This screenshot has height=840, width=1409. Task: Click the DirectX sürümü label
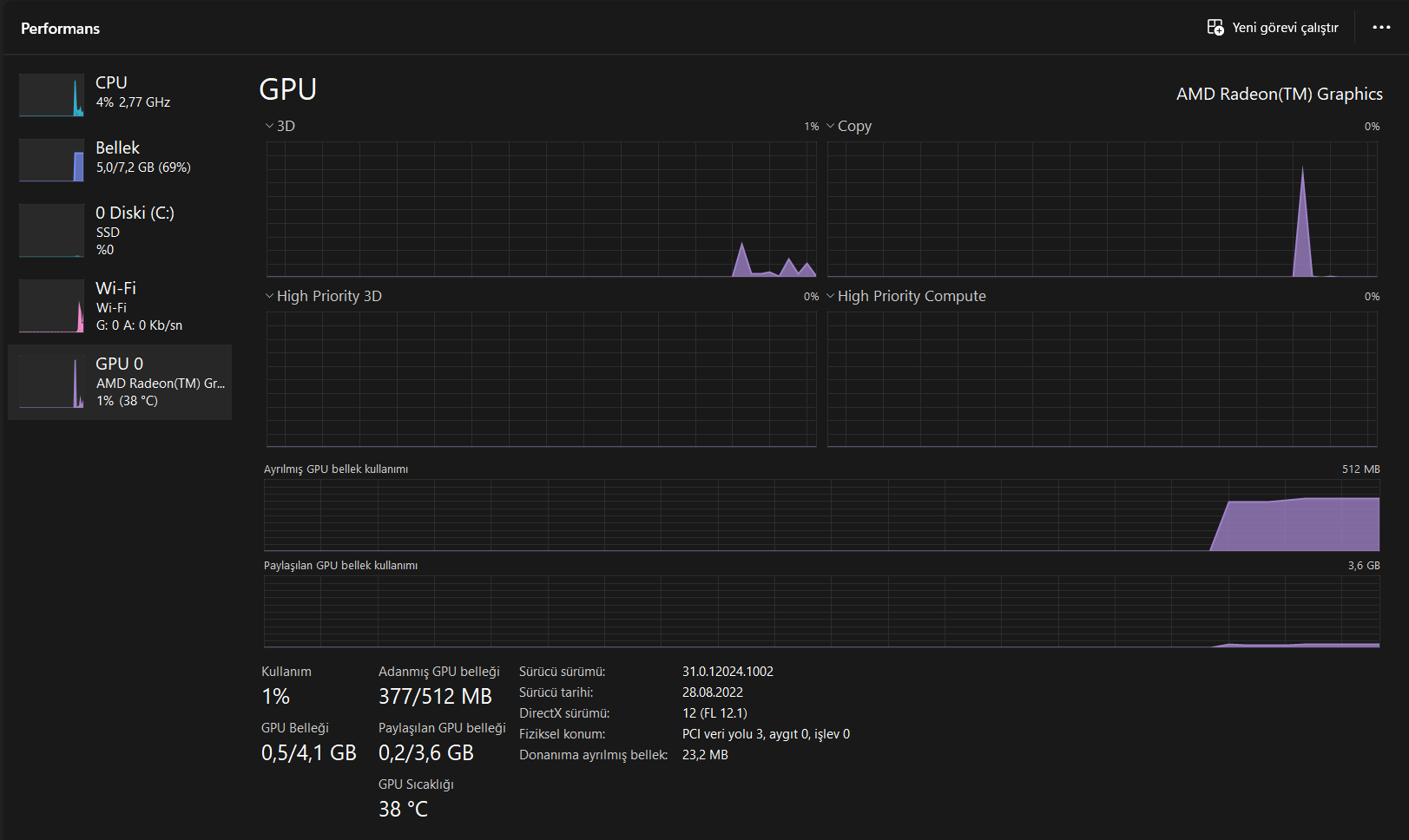(x=564, y=713)
